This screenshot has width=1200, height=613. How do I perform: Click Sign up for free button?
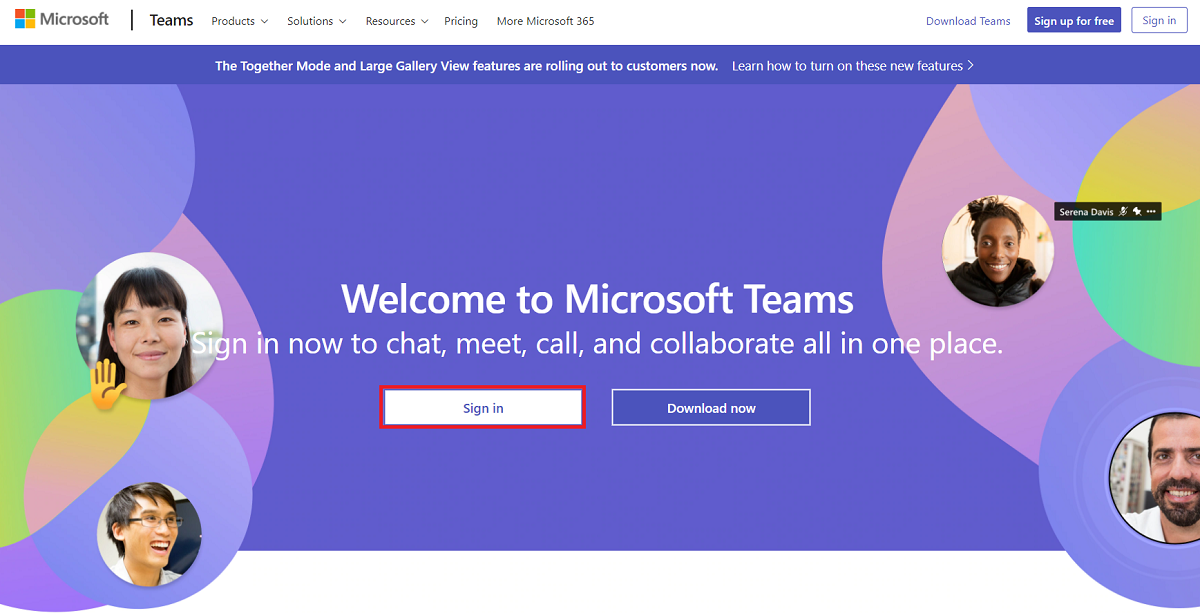click(1074, 21)
